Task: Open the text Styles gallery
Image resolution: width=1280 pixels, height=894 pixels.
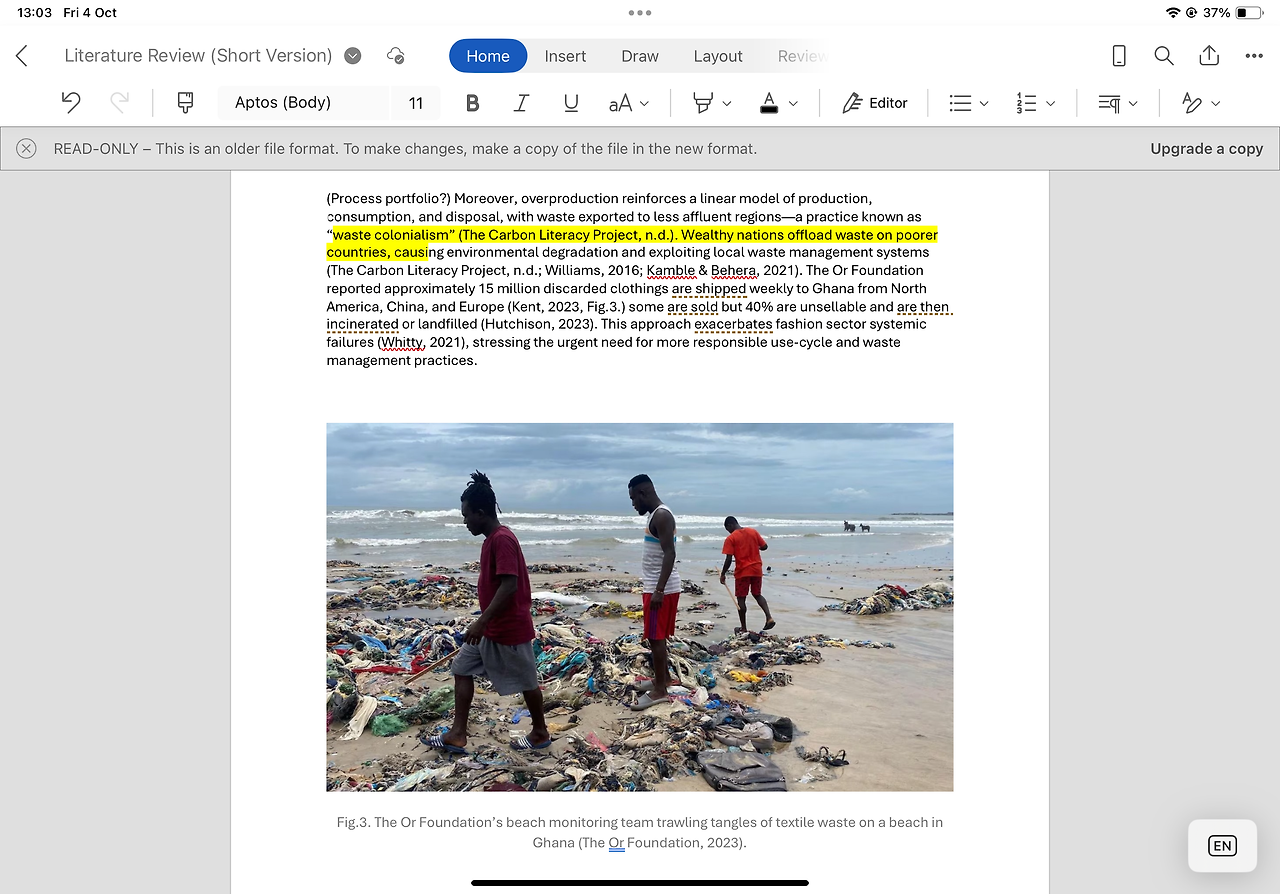Action: (x=1191, y=102)
